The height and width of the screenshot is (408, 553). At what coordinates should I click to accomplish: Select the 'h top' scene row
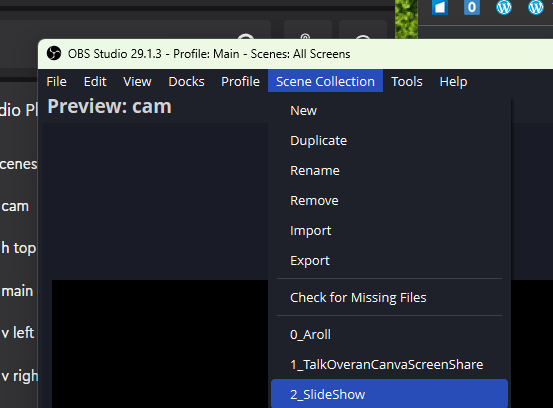(19, 248)
